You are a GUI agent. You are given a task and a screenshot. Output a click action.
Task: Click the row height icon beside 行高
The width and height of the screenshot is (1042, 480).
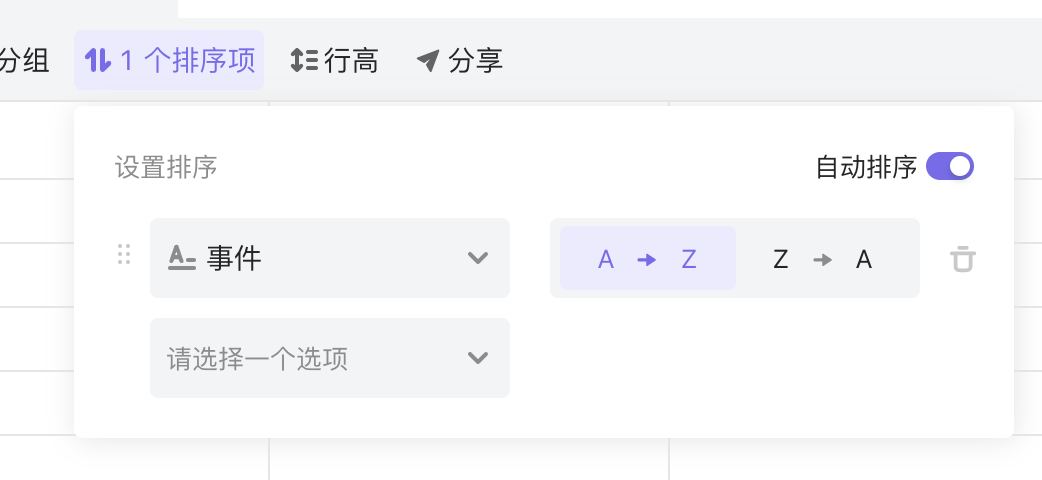pyautogui.click(x=304, y=60)
